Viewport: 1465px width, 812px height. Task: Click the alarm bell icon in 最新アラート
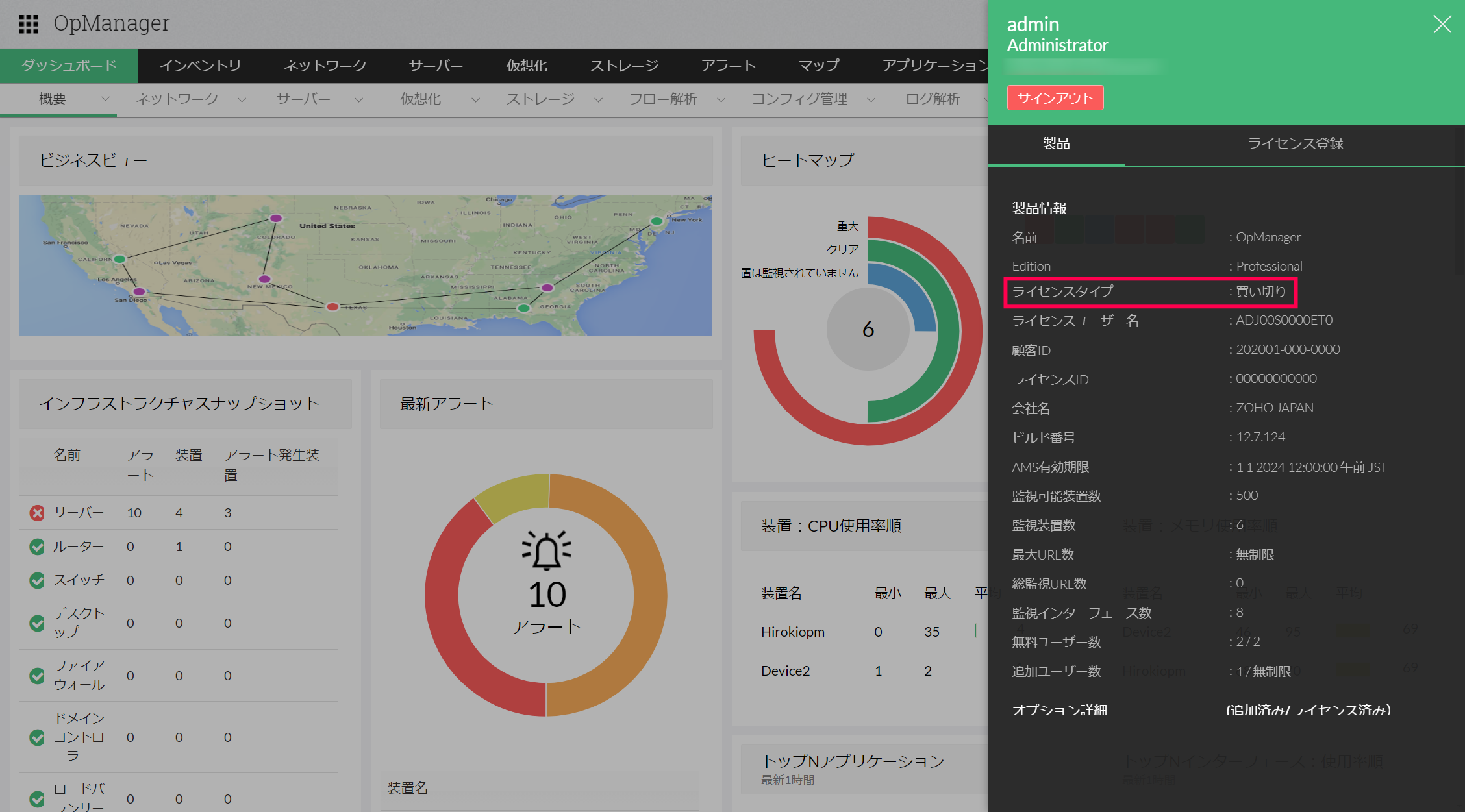pos(546,551)
